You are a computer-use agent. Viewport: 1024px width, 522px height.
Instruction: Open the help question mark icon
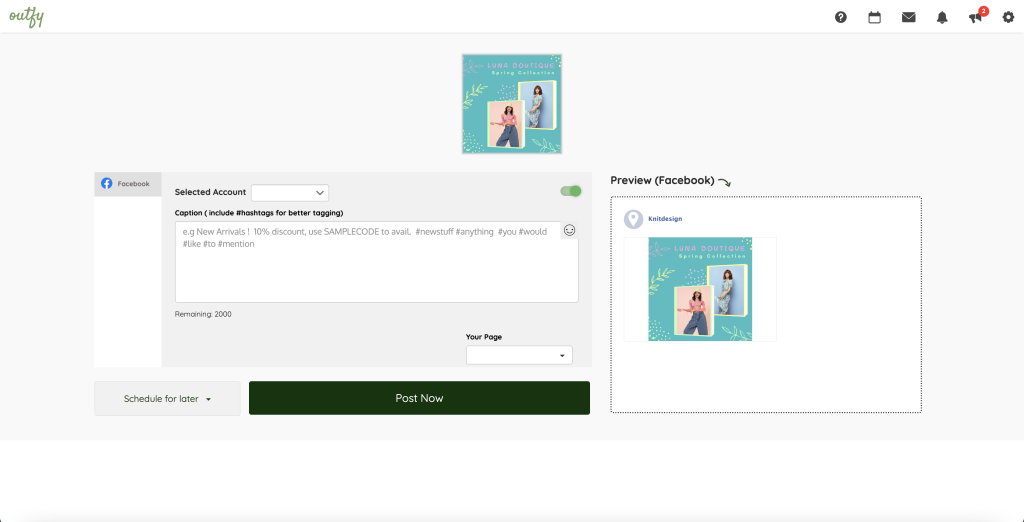click(841, 17)
